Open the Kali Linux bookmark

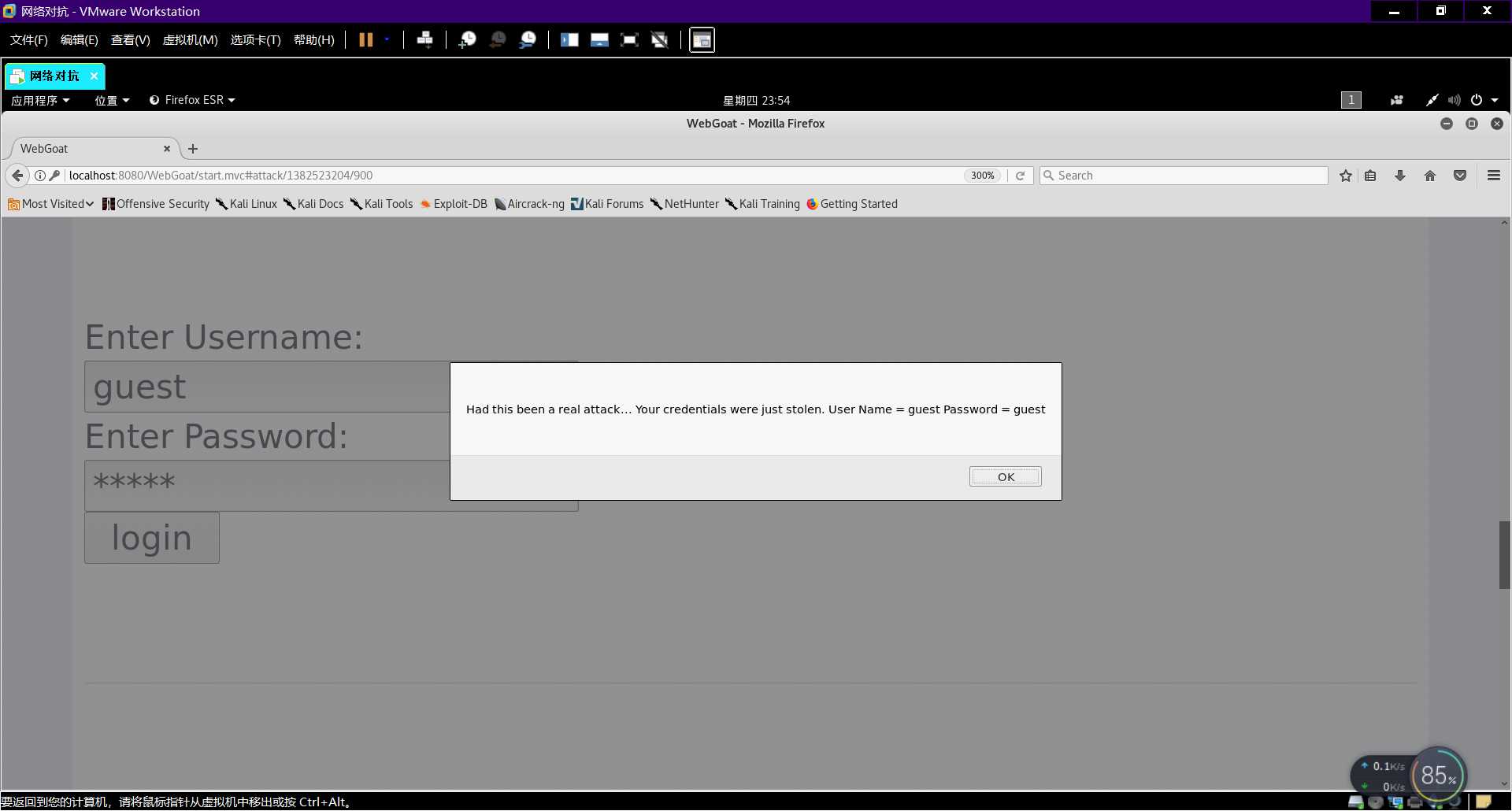pos(246,204)
